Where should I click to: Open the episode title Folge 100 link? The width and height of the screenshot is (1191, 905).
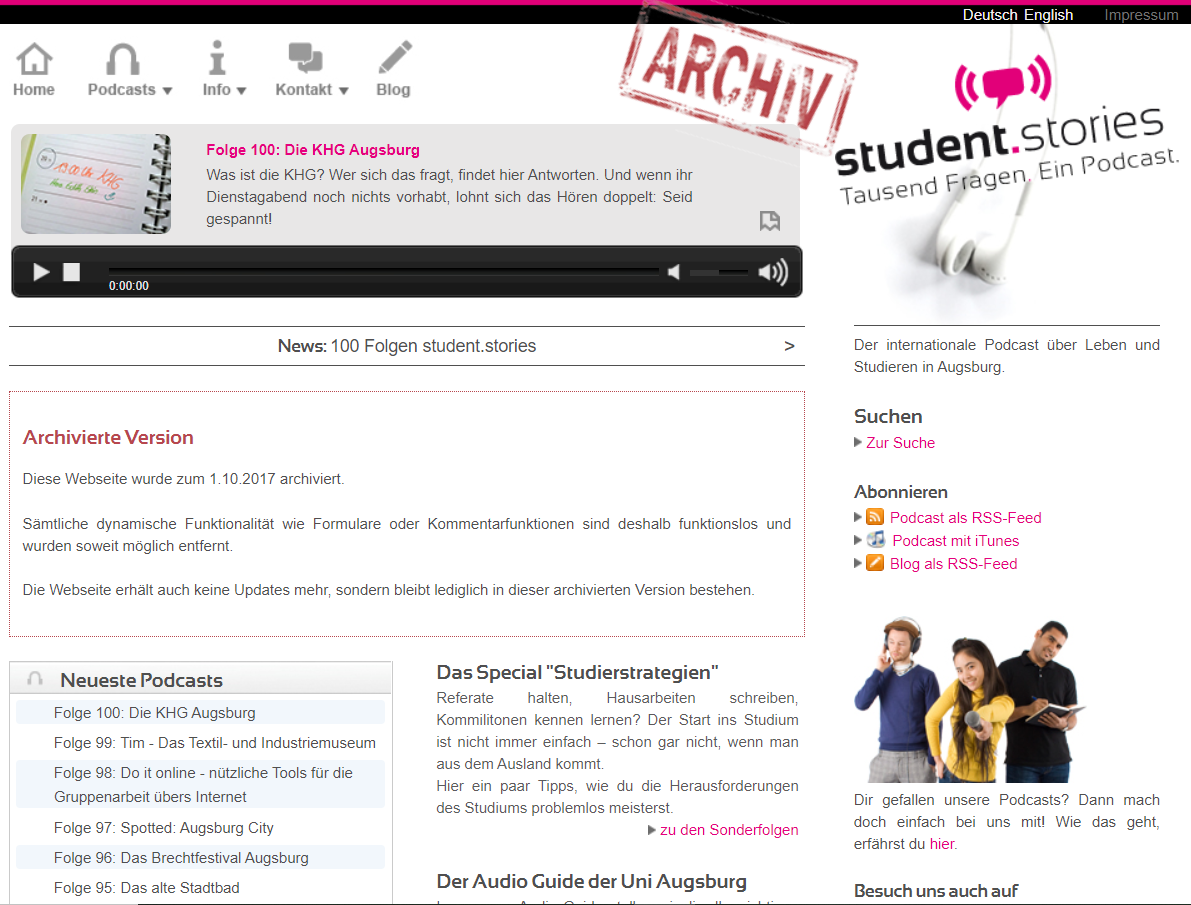coord(313,150)
